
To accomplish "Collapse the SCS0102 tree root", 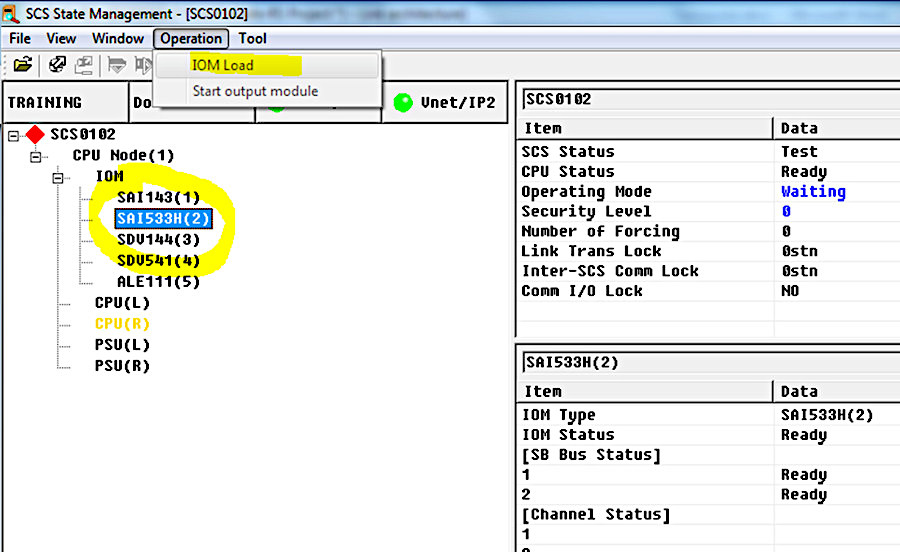I will point(13,135).
